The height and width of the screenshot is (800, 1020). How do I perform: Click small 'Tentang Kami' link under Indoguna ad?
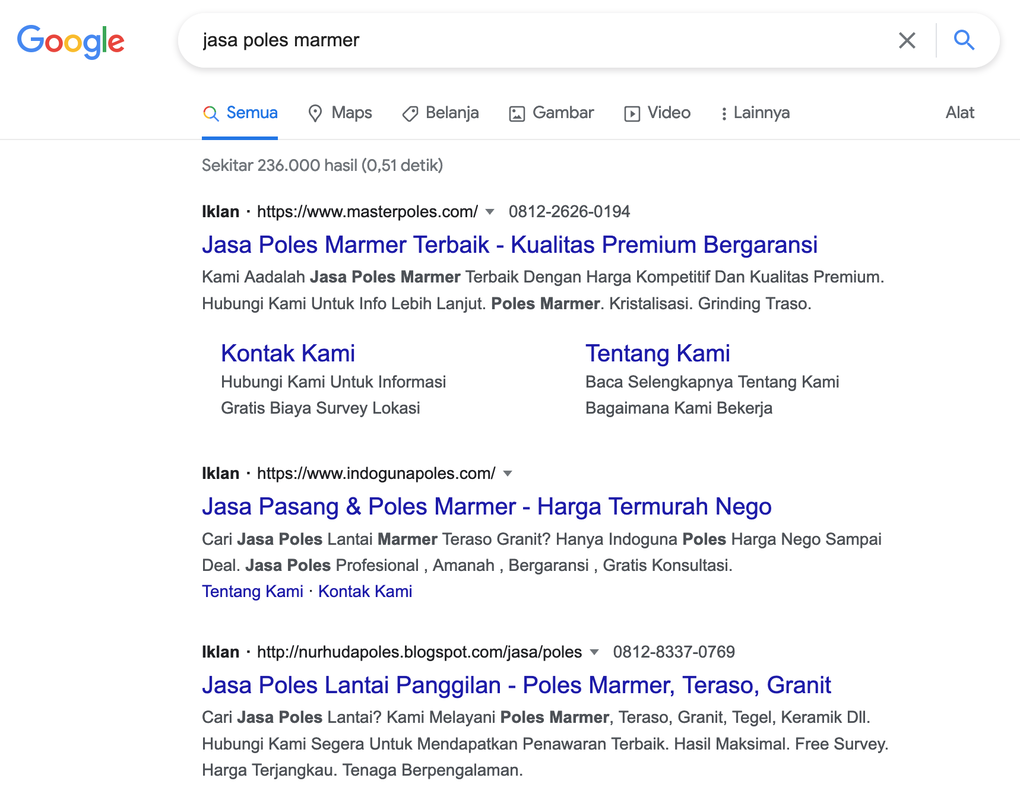coord(252,592)
